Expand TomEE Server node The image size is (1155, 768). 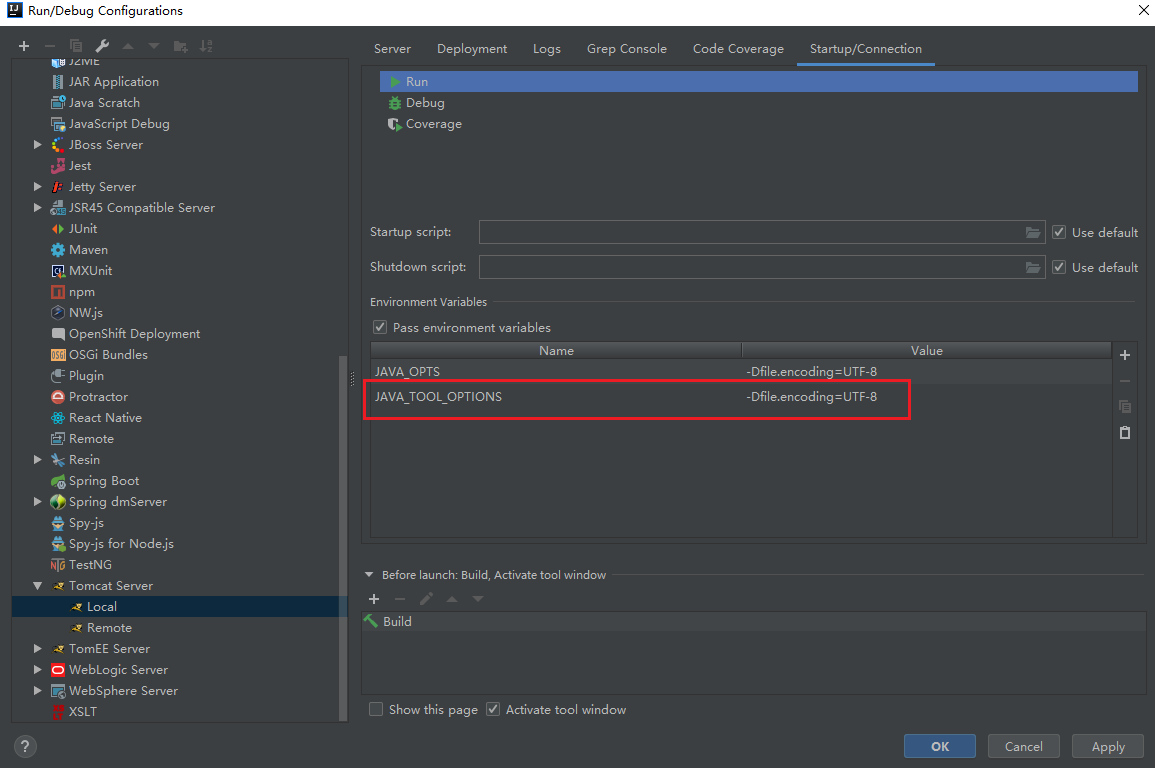coord(38,649)
